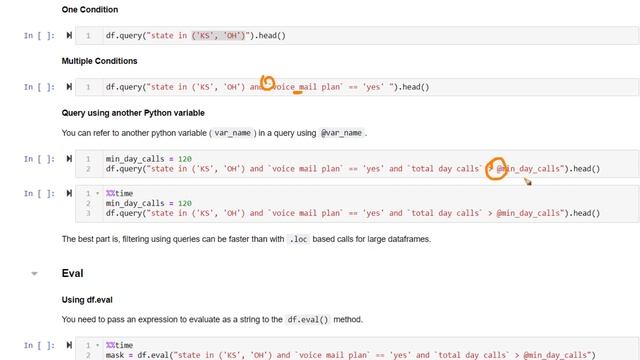
Task: Select 'Query using another Python variable' heading
Action: (133, 113)
